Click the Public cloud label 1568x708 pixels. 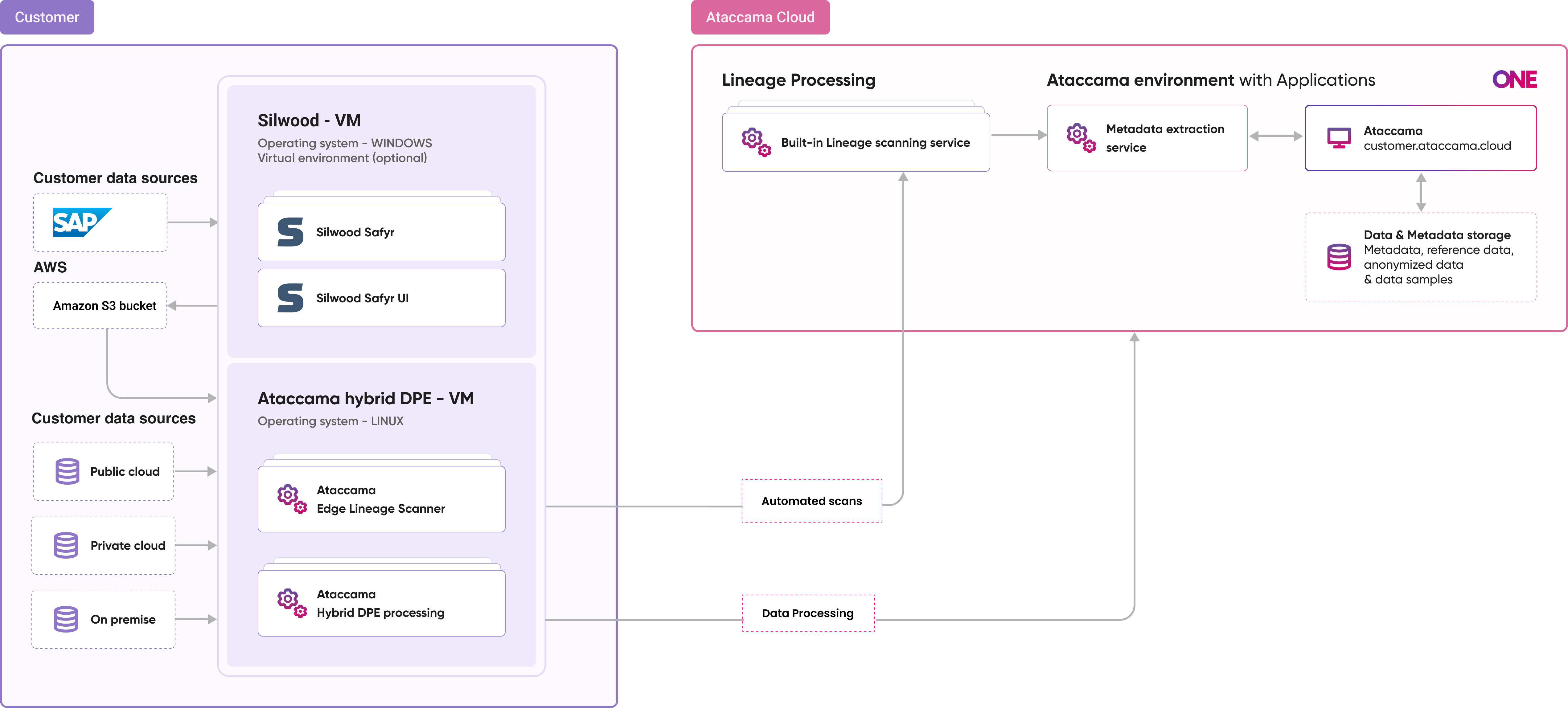pyautogui.click(x=125, y=471)
